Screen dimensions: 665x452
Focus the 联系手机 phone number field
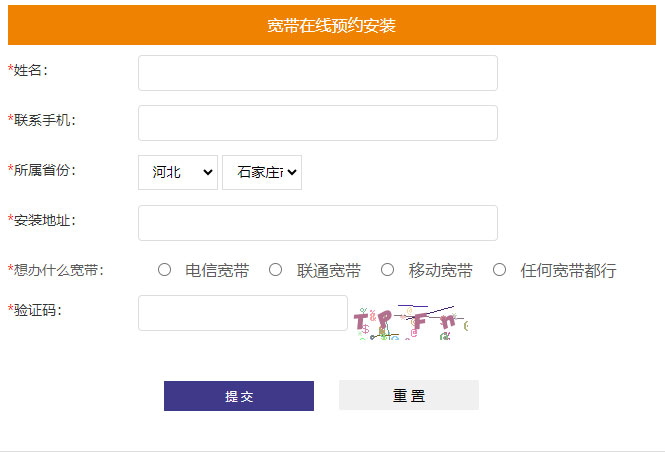click(x=317, y=123)
